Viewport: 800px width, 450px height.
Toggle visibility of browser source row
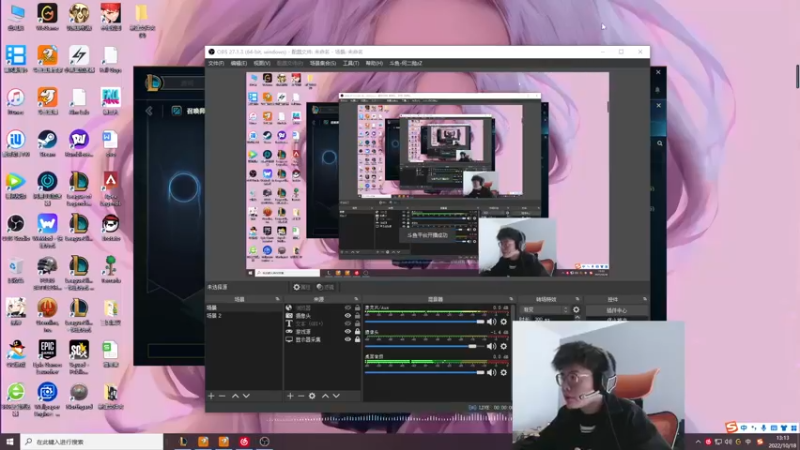coord(348,308)
